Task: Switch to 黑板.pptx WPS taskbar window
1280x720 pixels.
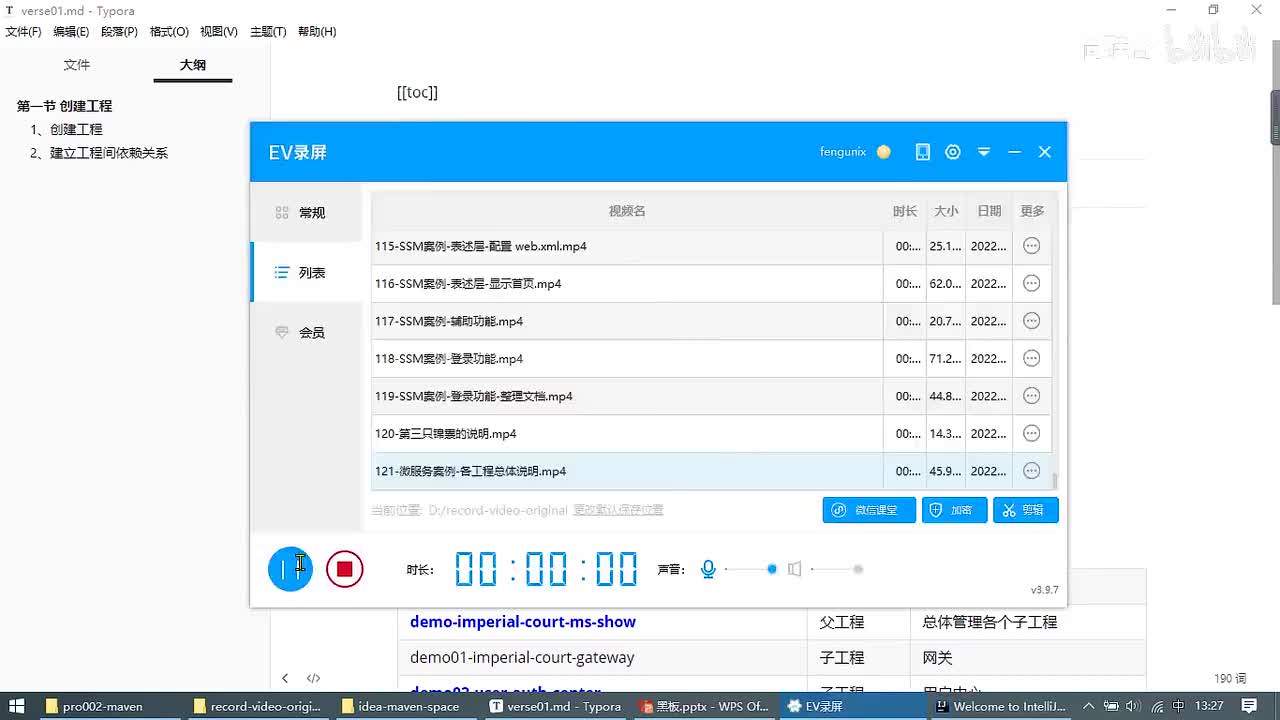Action: pyautogui.click(x=705, y=706)
